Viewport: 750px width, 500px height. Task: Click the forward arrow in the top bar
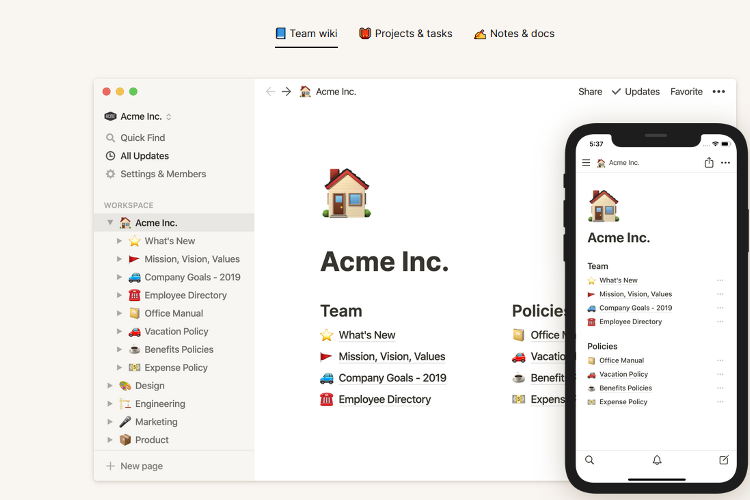tap(287, 91)
